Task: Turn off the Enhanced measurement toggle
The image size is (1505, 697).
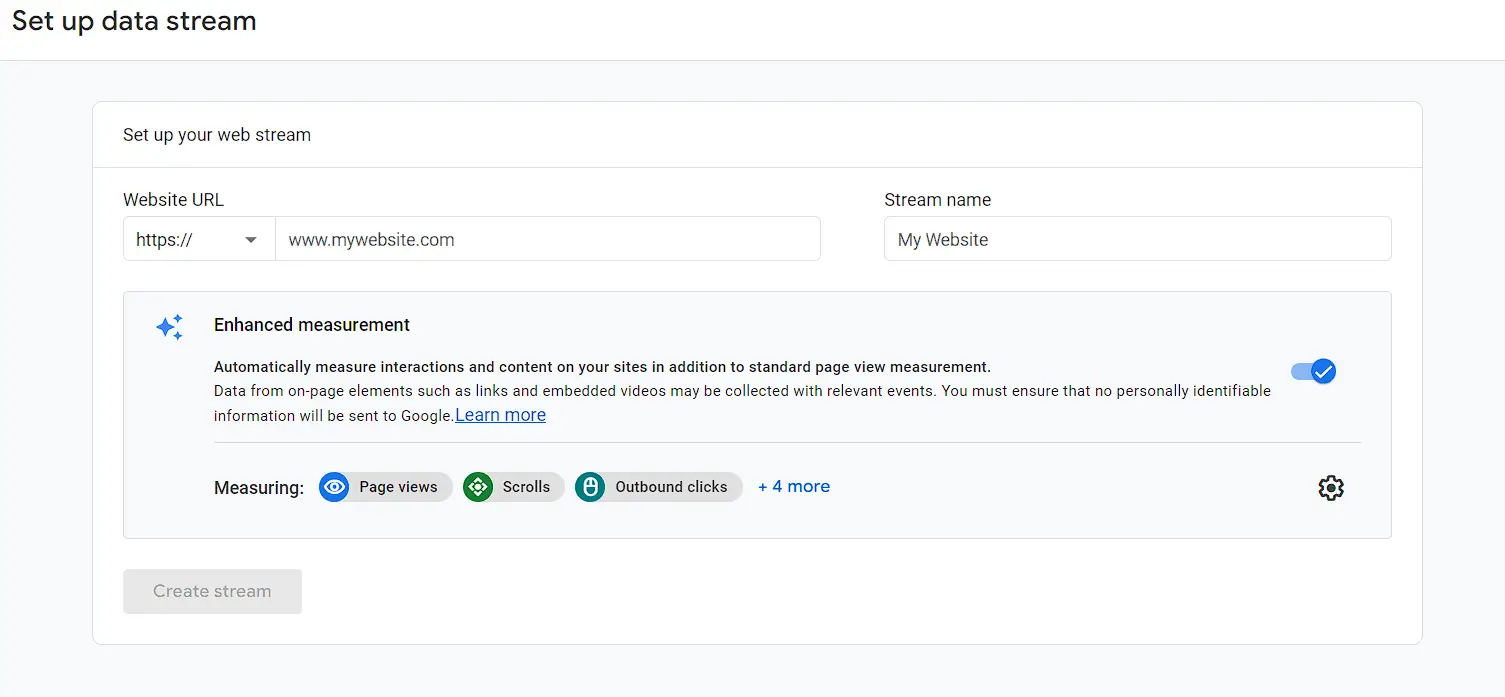Action: (x=1313, y=372)
